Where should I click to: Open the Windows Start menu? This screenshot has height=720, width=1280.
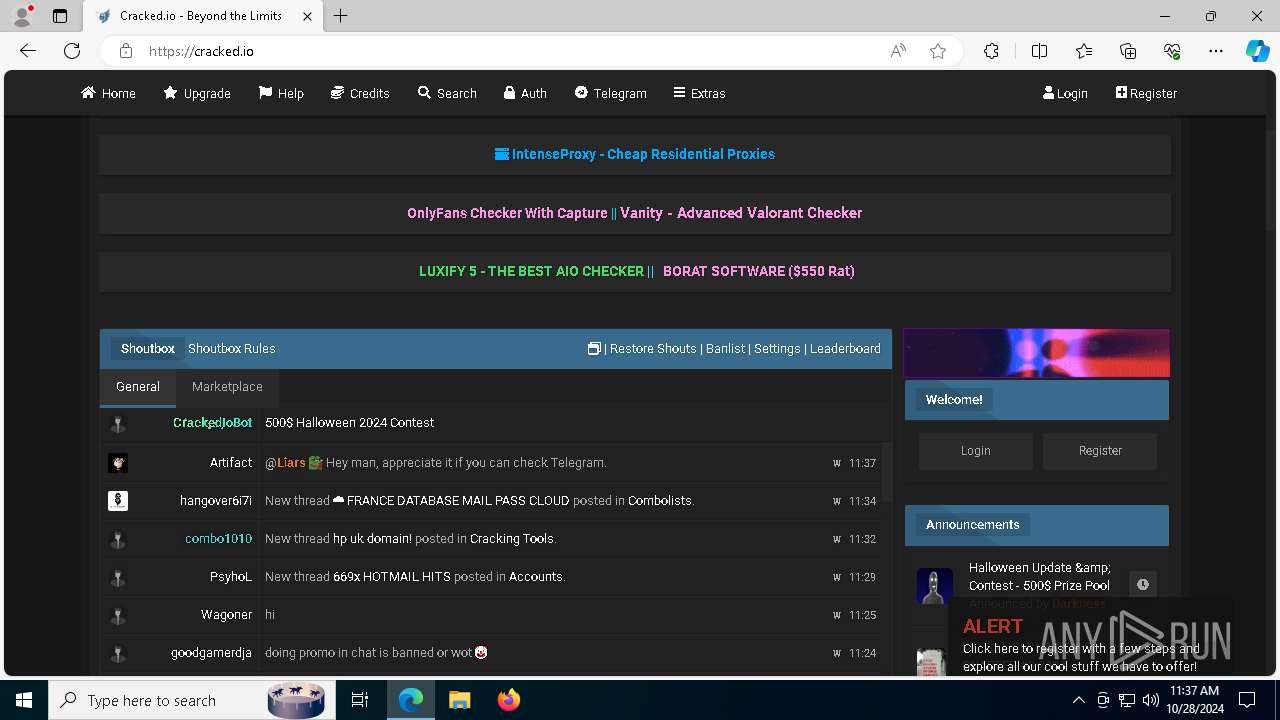24,700
